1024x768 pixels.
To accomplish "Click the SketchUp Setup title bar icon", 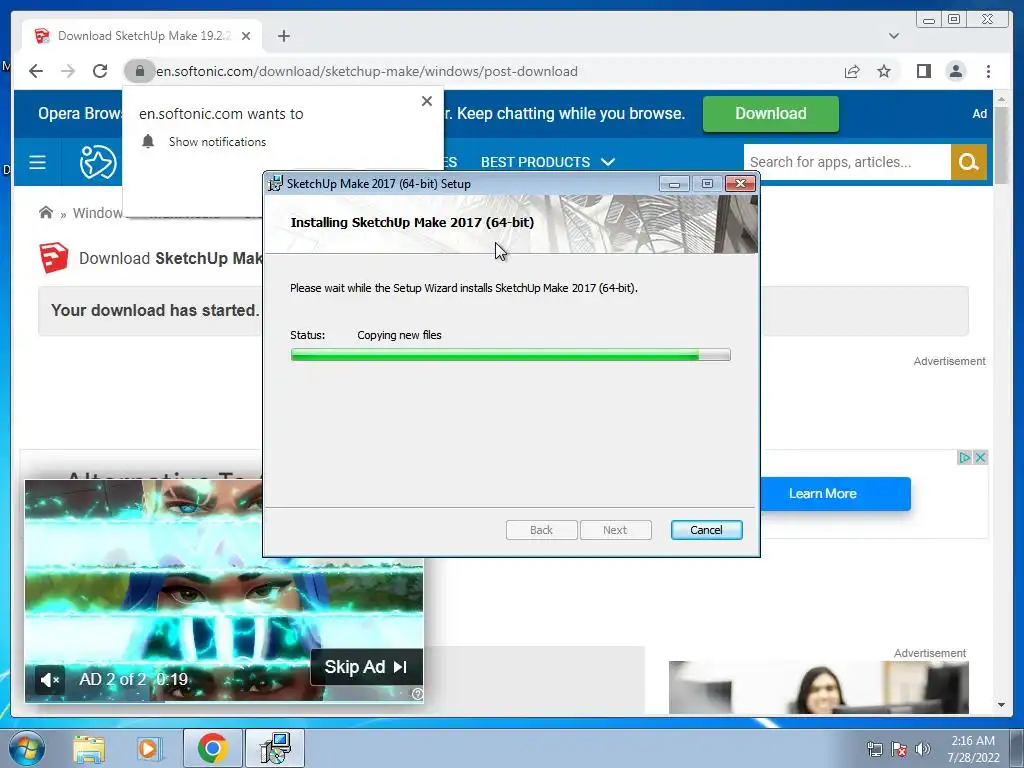I will coord(276,184).
